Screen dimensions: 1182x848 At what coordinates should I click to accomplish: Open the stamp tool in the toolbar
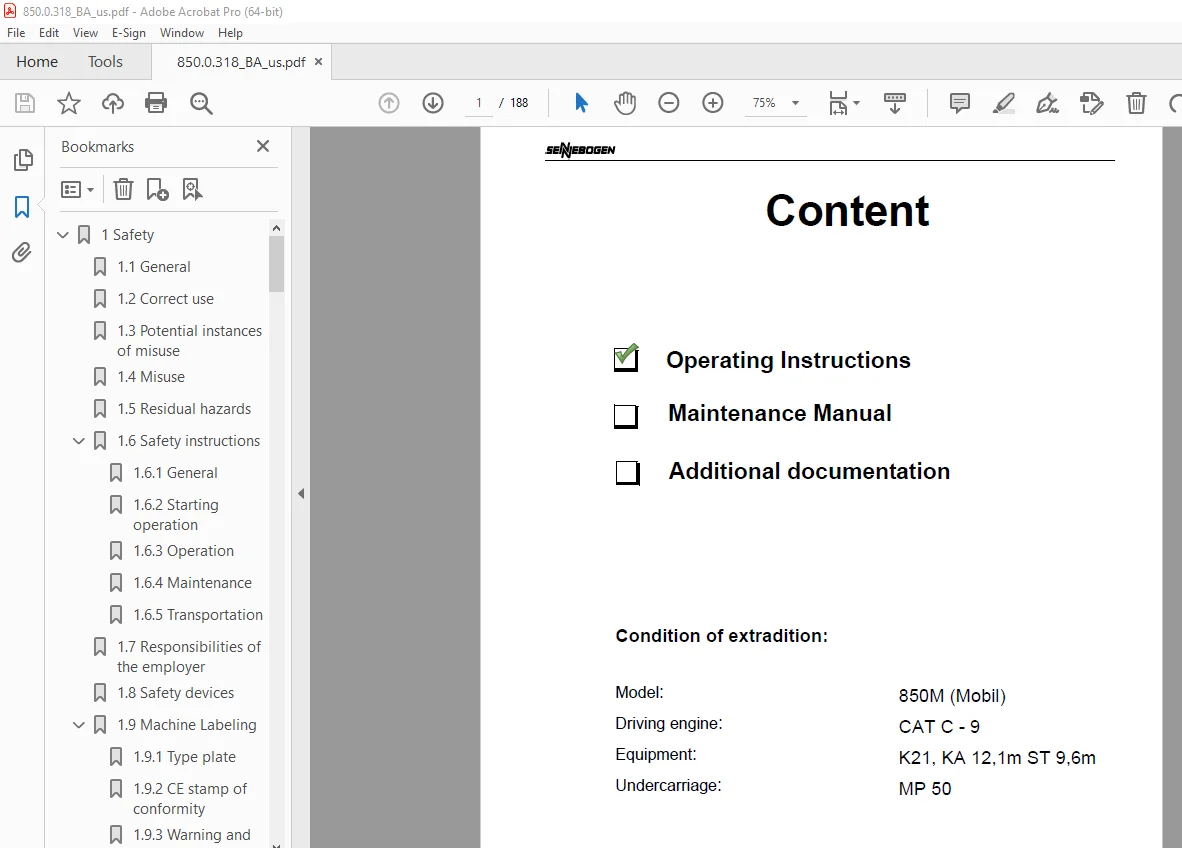pos(1092,103)
